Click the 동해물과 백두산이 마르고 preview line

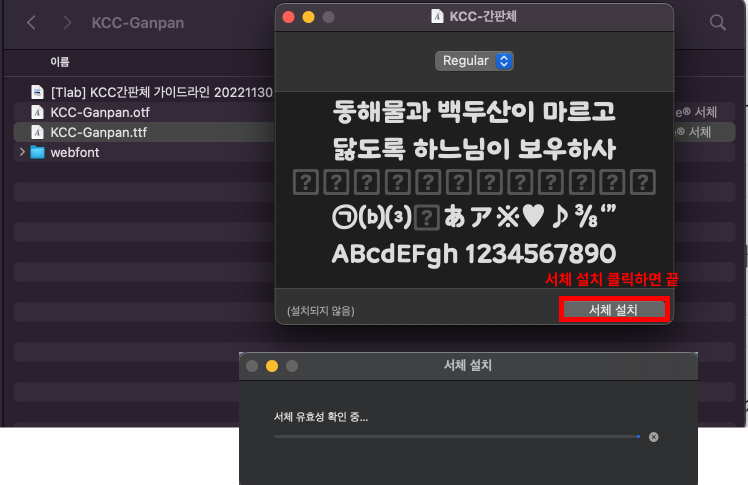click(x=474, y=112)
